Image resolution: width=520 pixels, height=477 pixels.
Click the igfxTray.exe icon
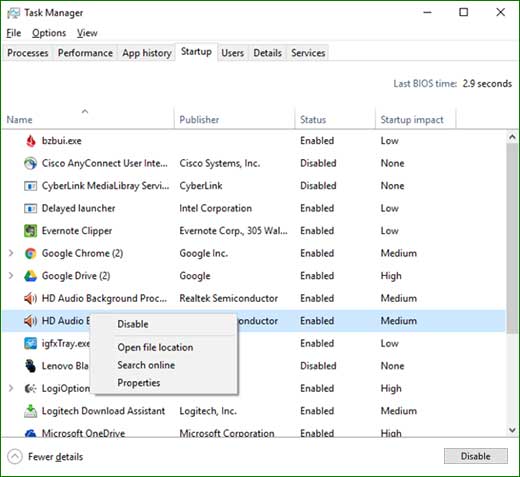pyautogui.click(x=30, y=343)
